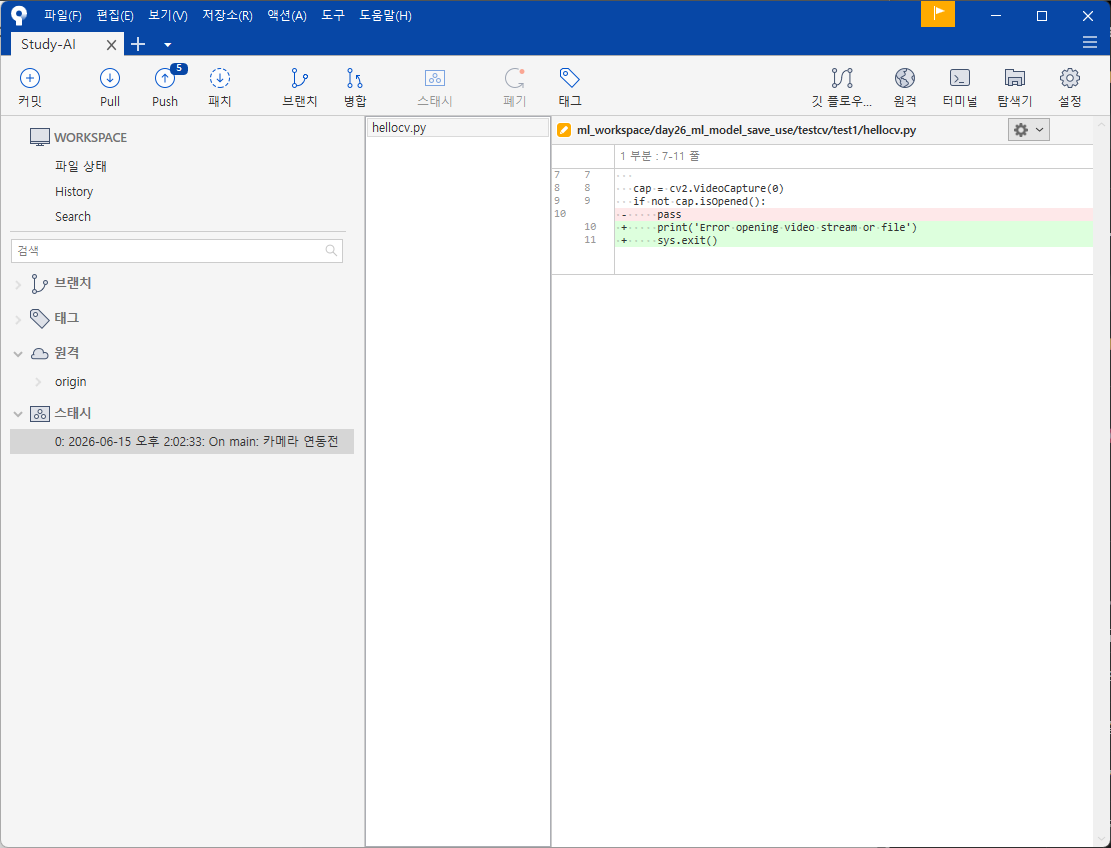Pull changes from remote

[110, 87]
